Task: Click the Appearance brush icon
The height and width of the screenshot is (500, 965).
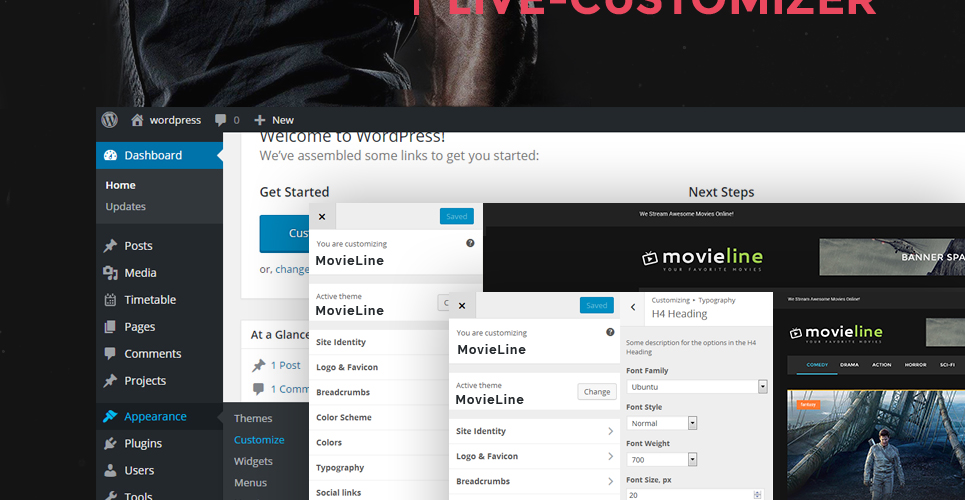Action: click(110, 416)
